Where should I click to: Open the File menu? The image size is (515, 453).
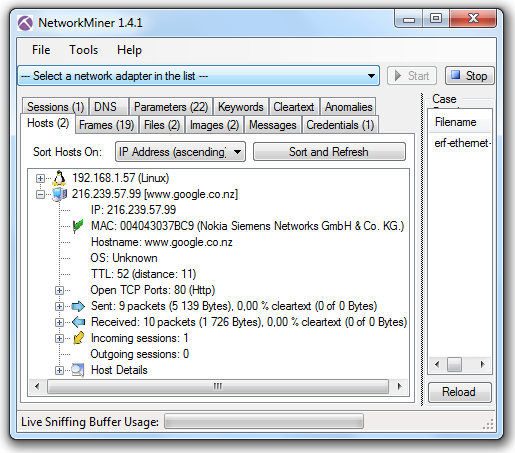pyautogui.click(x=41, y=50)
